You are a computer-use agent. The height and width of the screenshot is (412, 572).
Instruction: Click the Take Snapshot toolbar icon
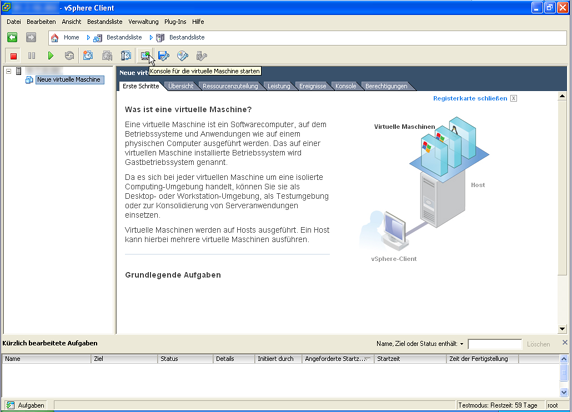click(x=88, y=56)
